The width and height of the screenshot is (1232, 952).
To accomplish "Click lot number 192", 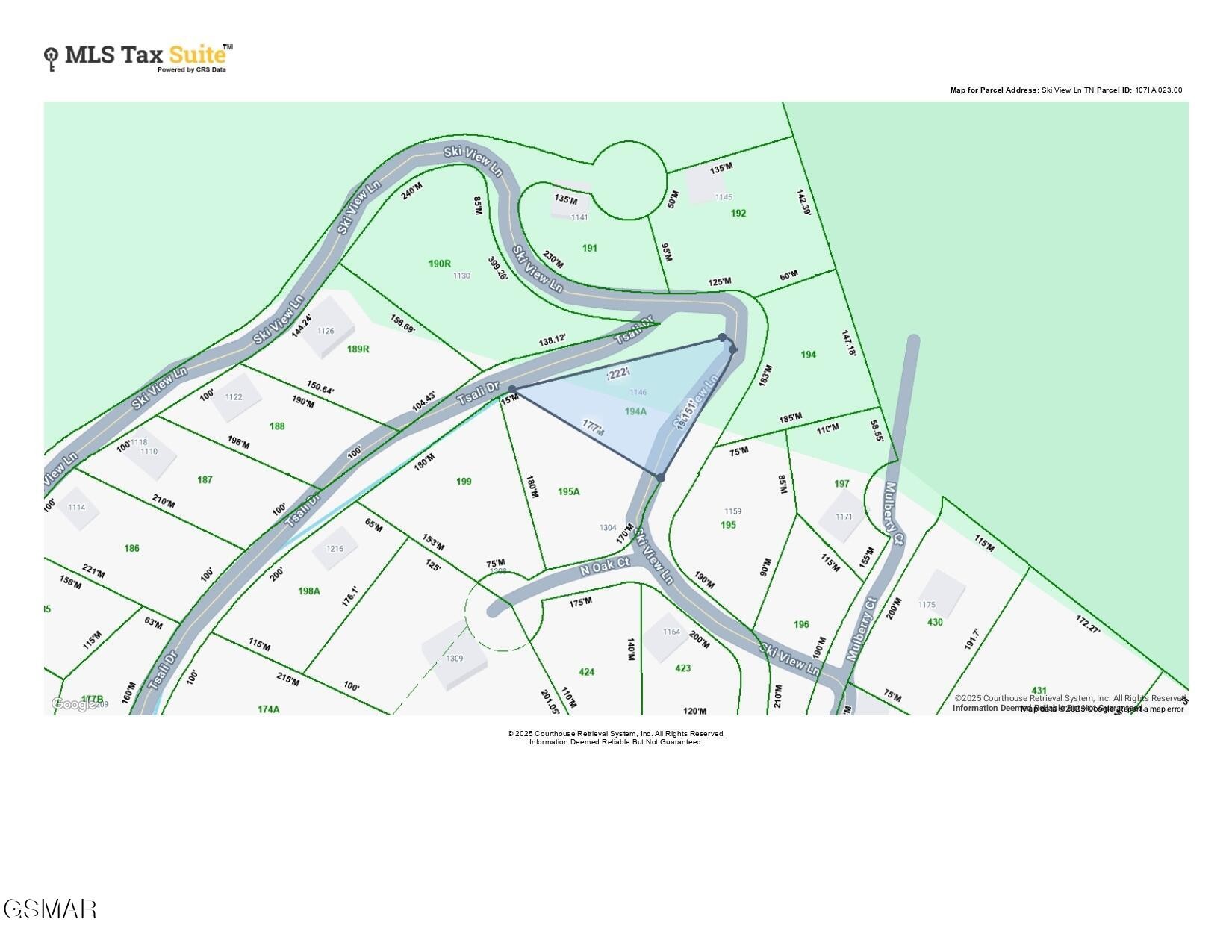I will pyautogui.click(x=738, y=213).
